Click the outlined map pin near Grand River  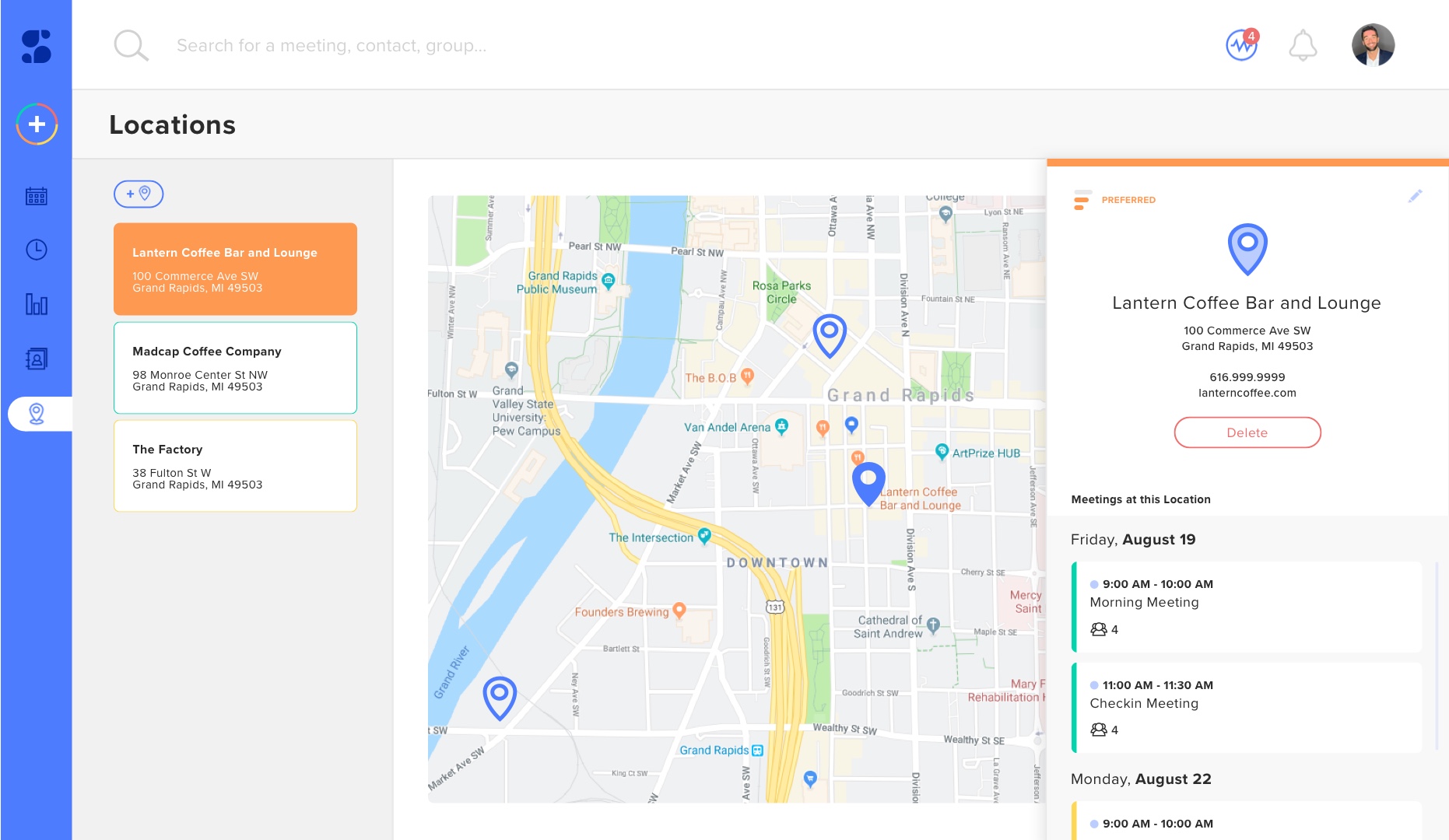(500, 698)
